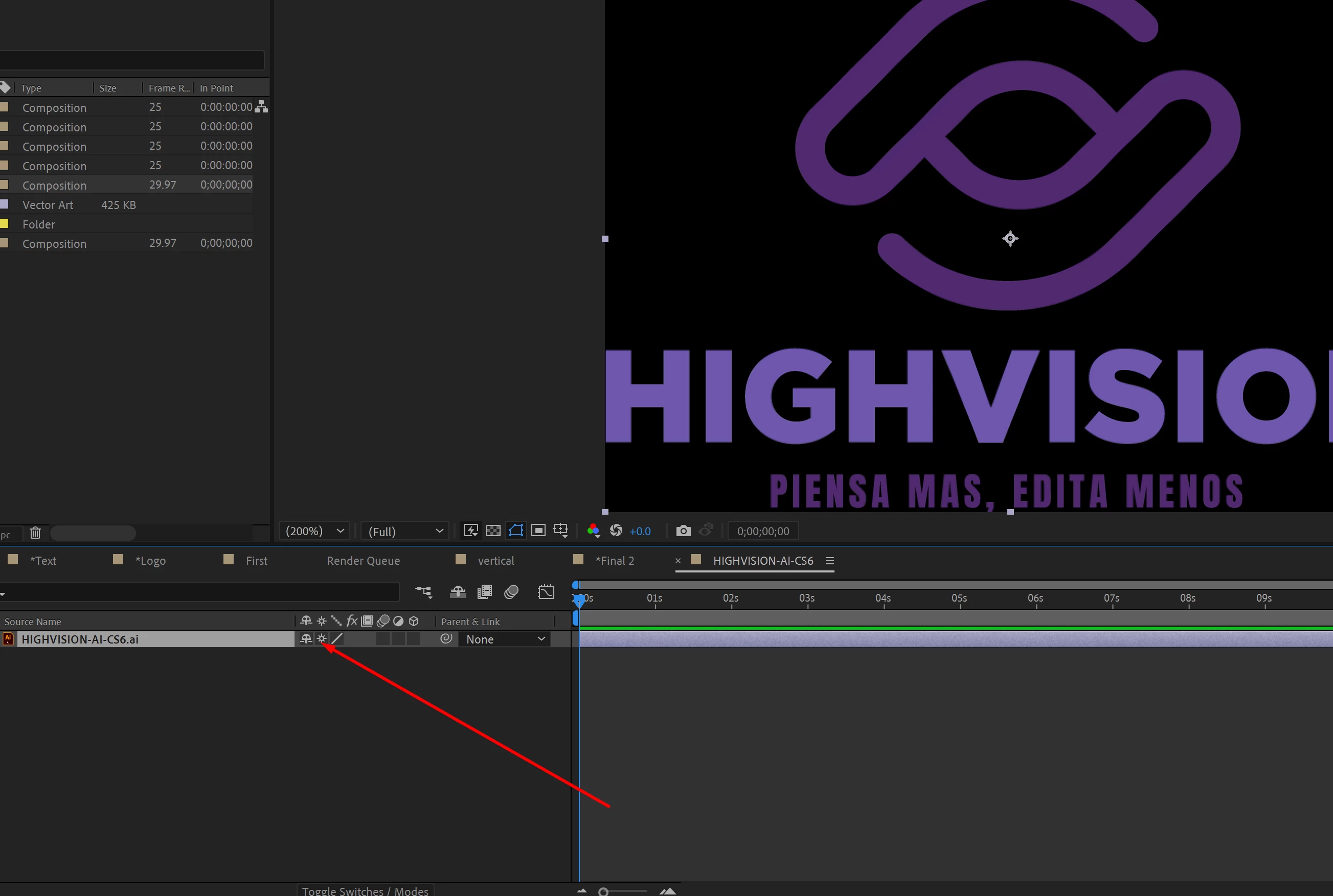Toggle the transparency grid in the viewer
The width and height of the screenshot is (1333, 896).
click(x=493, y=531)
